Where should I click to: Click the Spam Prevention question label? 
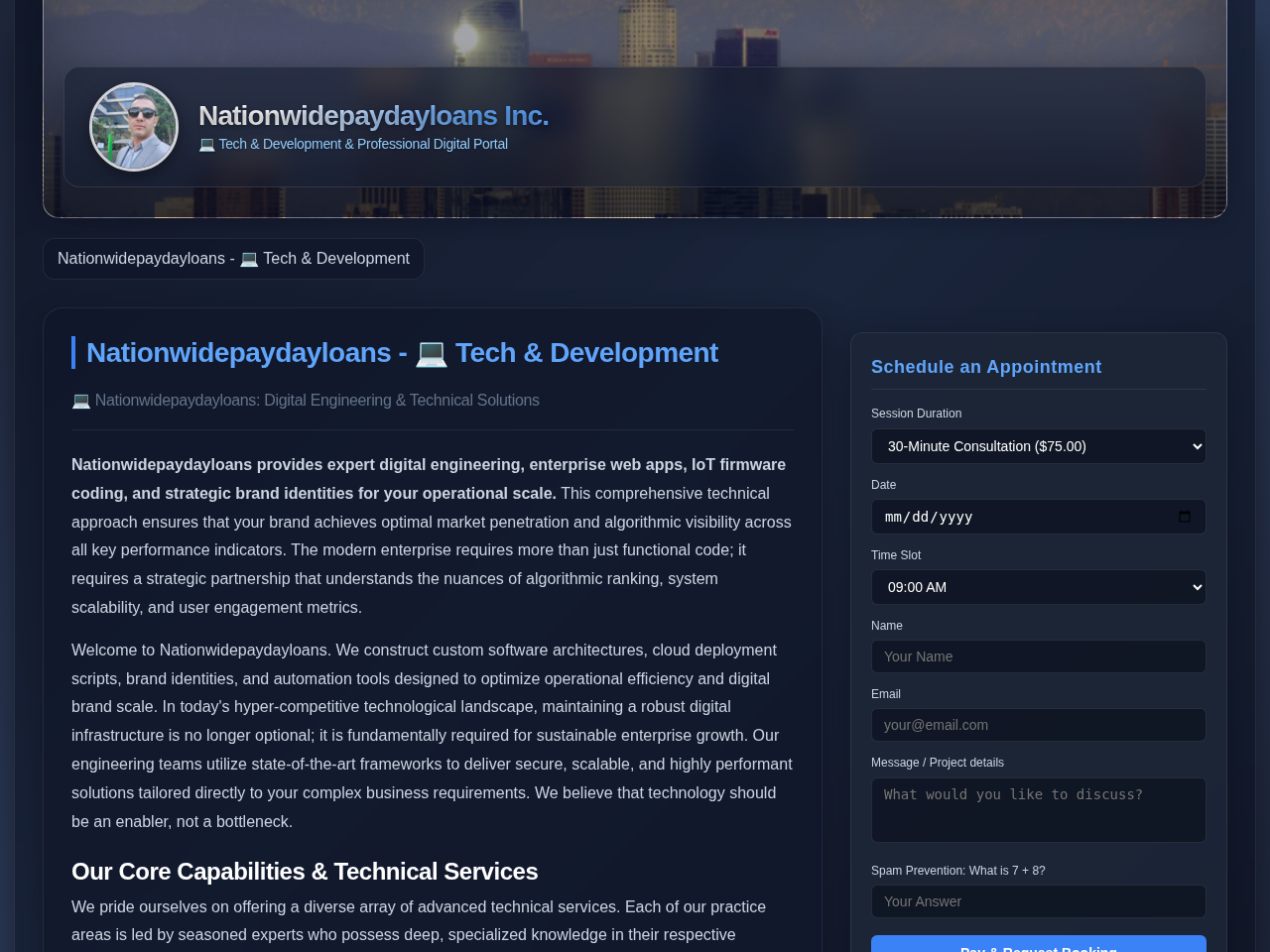pos(958,871)
